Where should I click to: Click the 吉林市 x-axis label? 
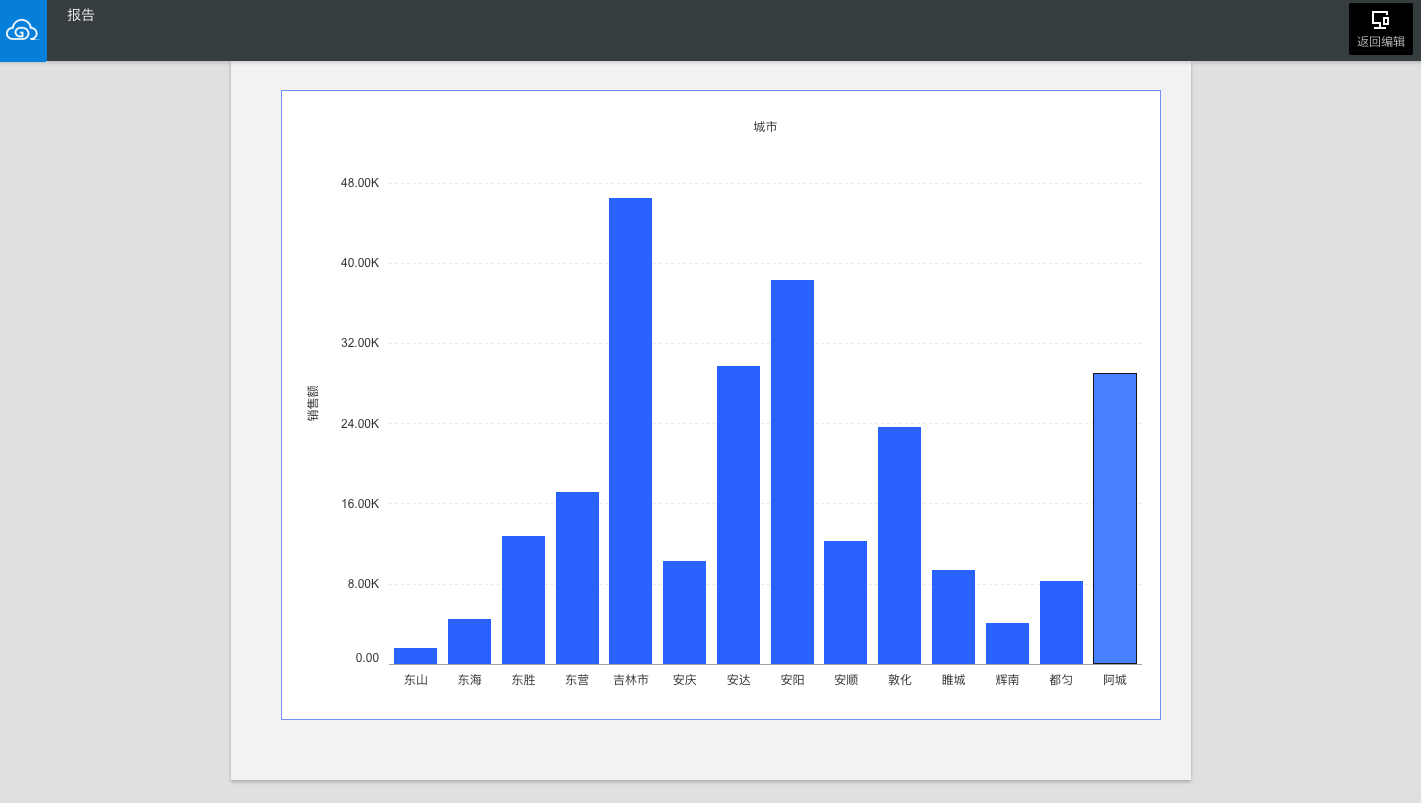[x=631, y=680]
